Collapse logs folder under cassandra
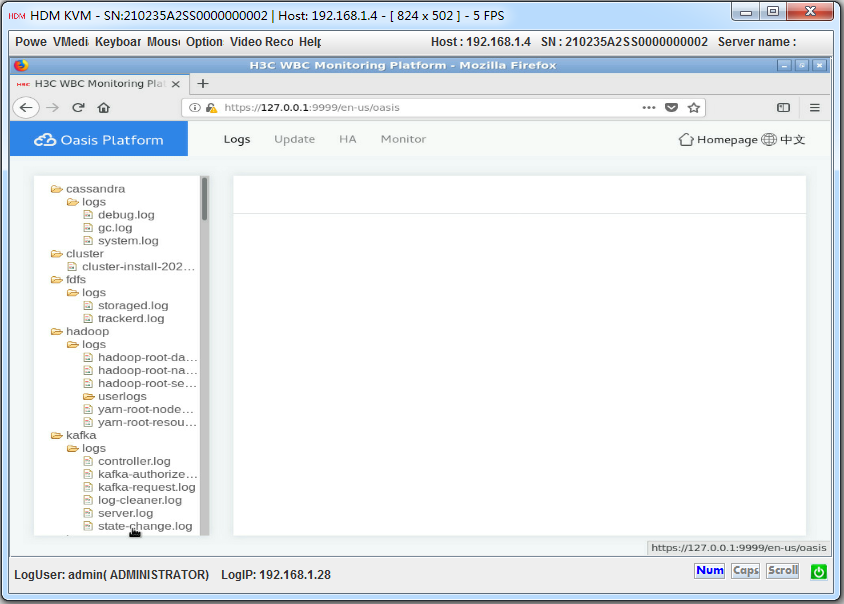Screen dimensions: 844x604 coord(73,202)
